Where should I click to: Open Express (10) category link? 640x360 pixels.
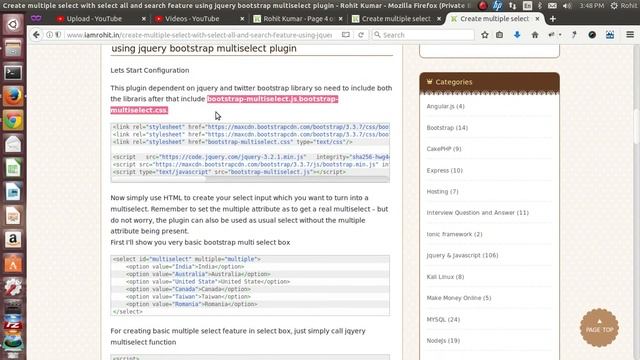click(x=444, y=170)
